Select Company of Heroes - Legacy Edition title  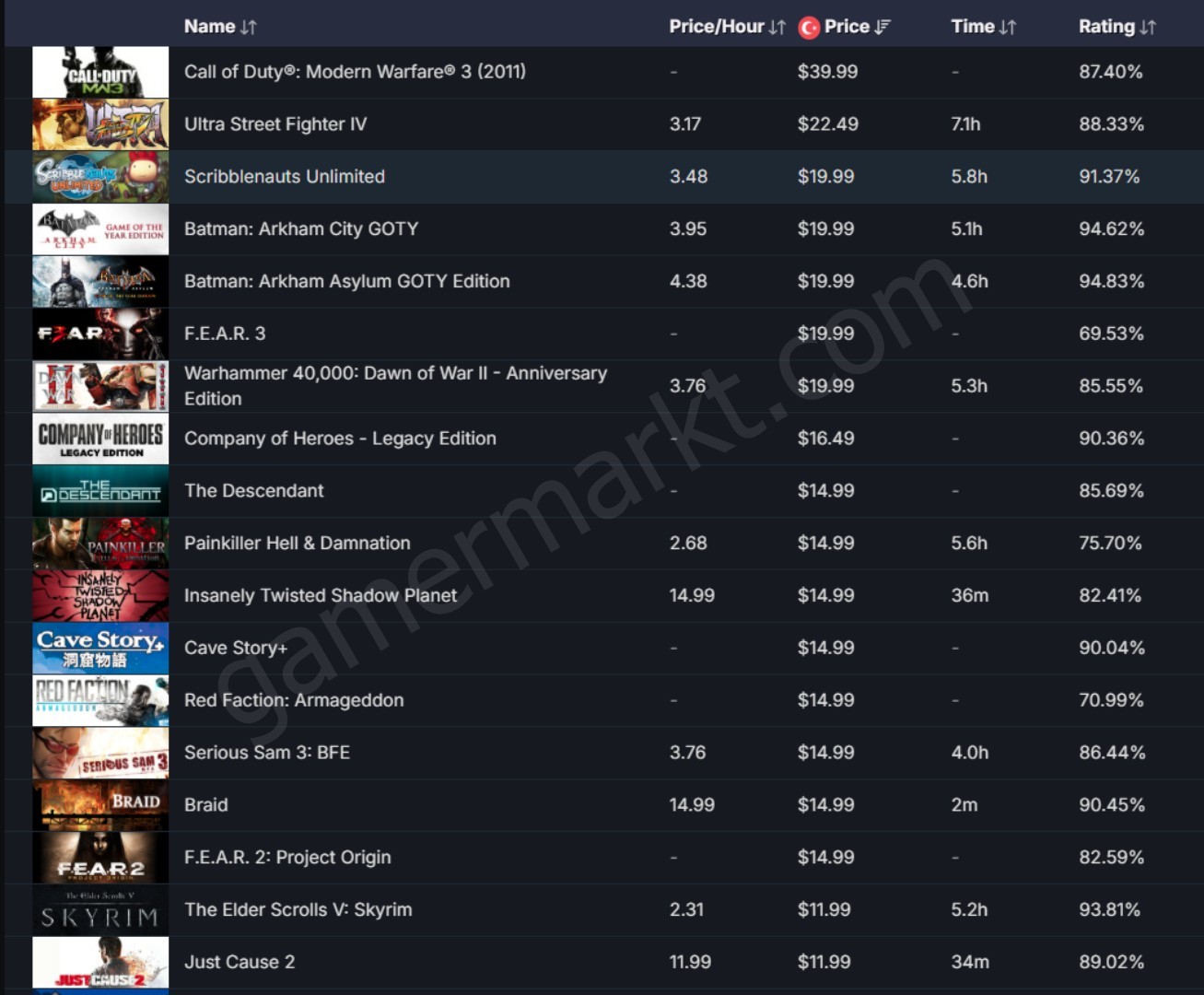click(x=340, y=439)
